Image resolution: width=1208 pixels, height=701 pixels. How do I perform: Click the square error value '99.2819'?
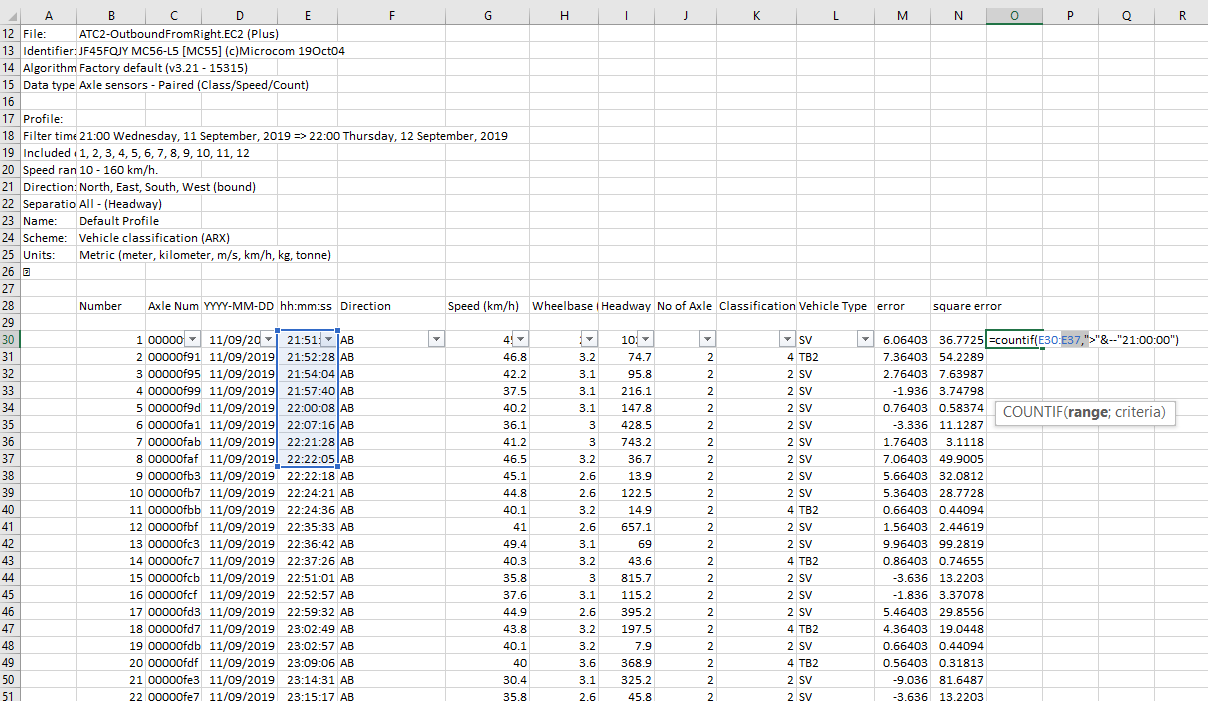pyautogui.click(x=961, y=544)
